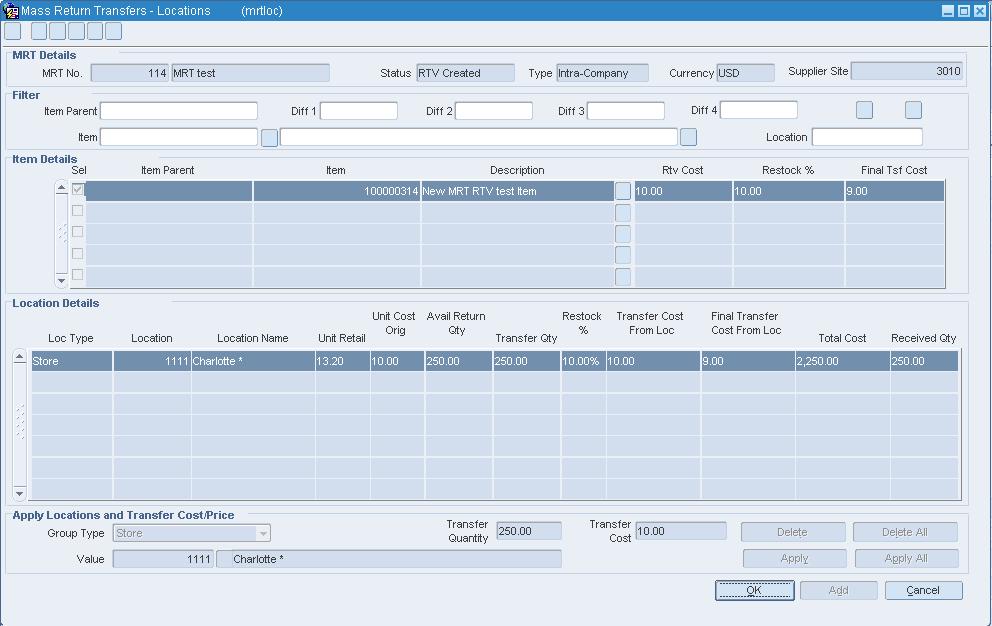Viewport: 992px width, 626px height.
Task: Click the Cancel button
Action: point(922,590)
